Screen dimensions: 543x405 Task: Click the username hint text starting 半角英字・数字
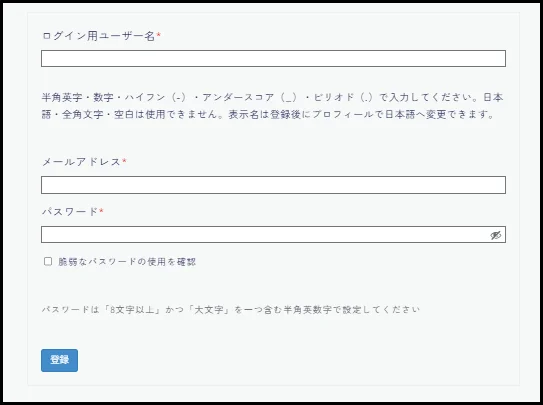pos(272,106)
